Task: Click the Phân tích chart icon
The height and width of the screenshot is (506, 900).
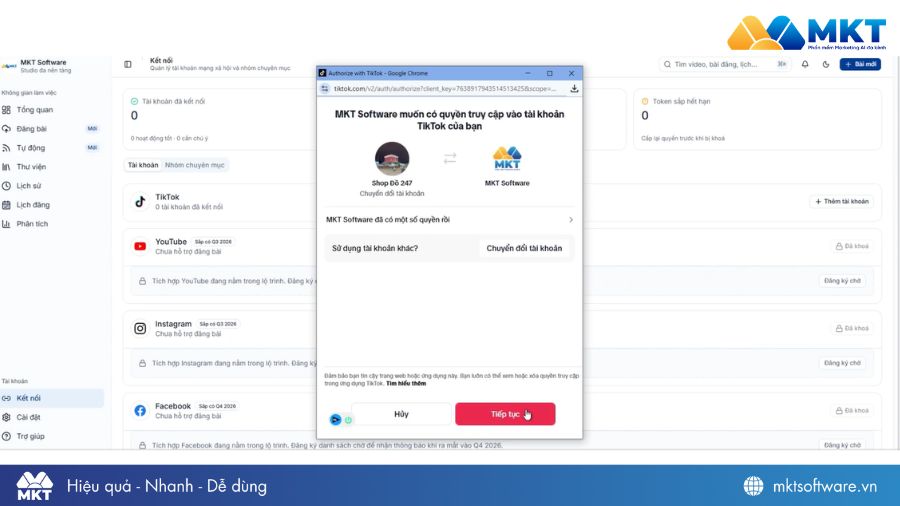Action: 6,223
